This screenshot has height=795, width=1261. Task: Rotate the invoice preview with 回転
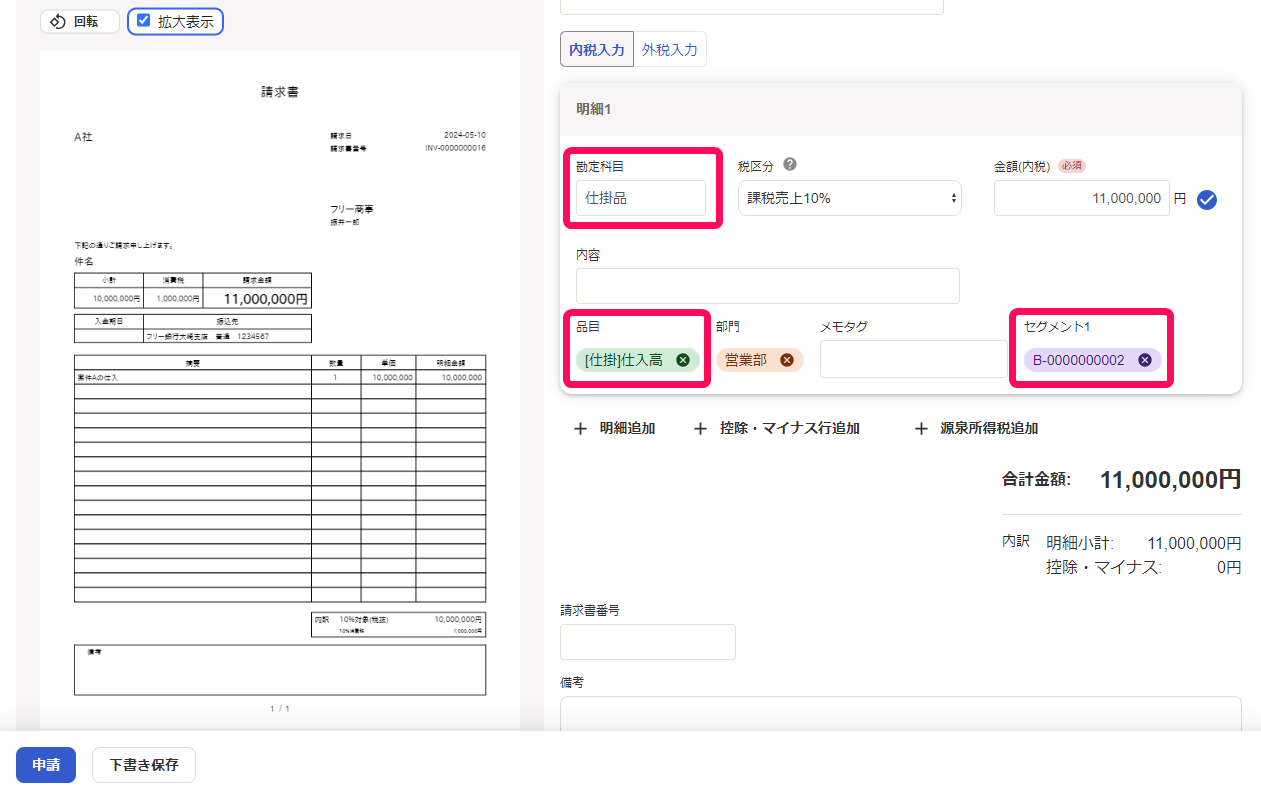[x=80, y=21]
